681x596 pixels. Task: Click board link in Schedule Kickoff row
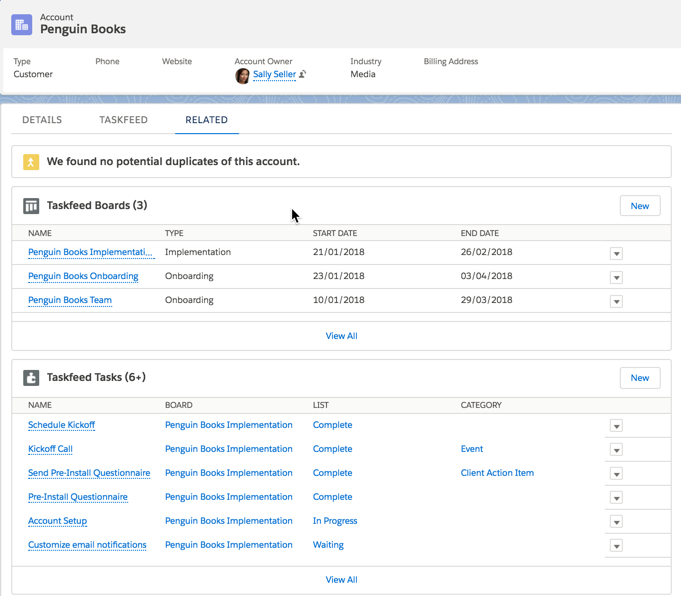228,425
